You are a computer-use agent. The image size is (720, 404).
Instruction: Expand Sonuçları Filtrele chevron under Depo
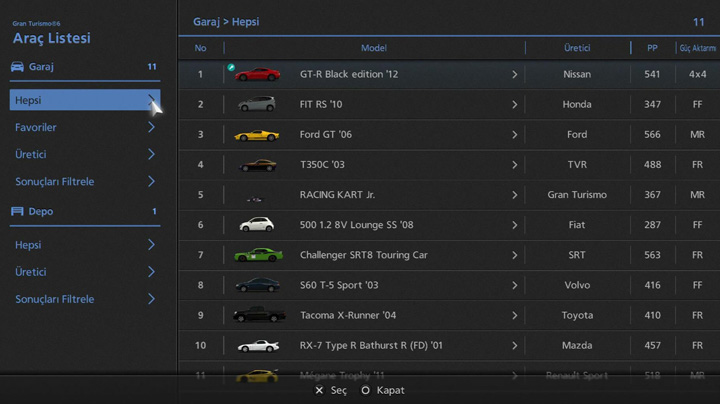click(x=151, y=299)
